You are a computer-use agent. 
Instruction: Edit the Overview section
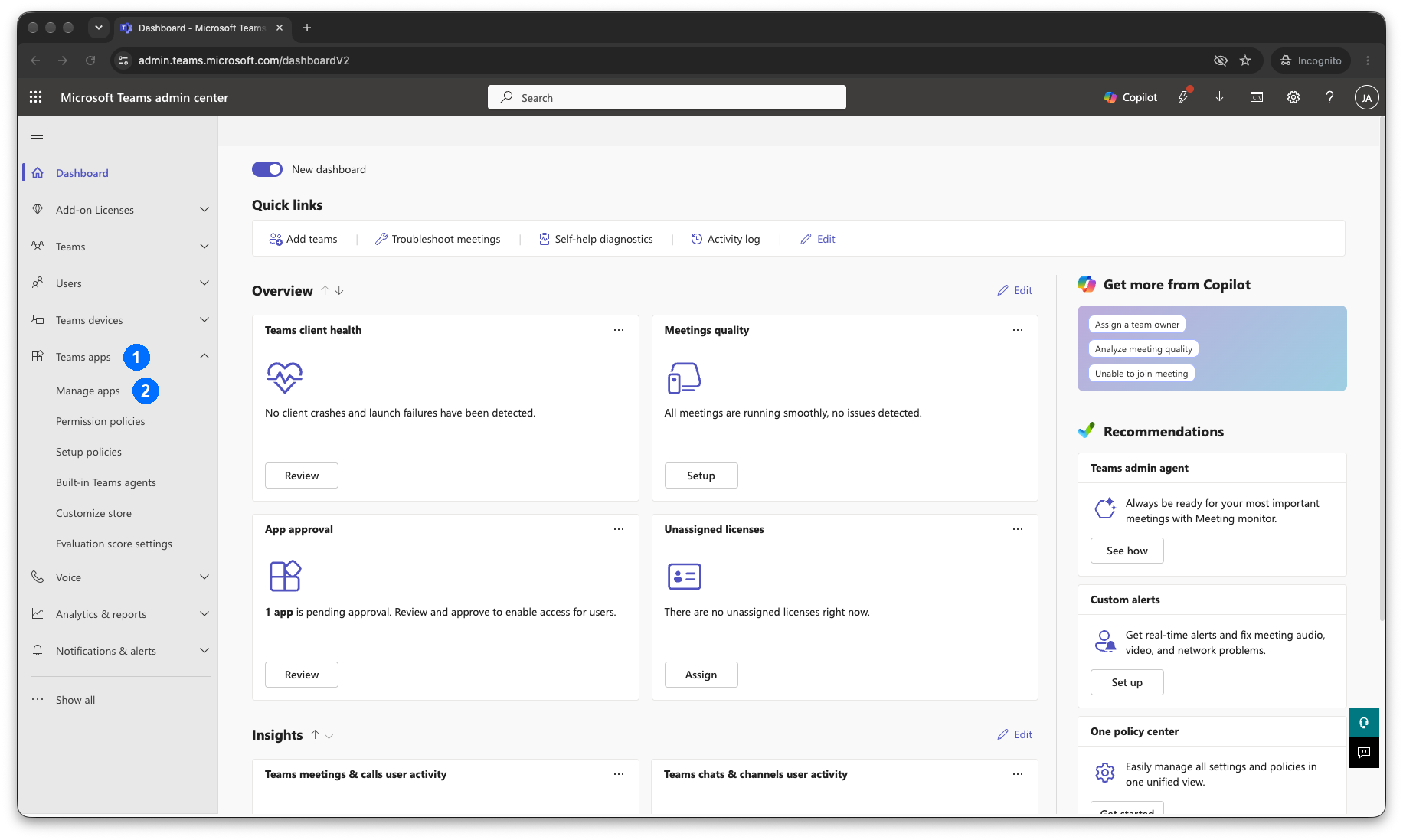tap(1015, 290)
